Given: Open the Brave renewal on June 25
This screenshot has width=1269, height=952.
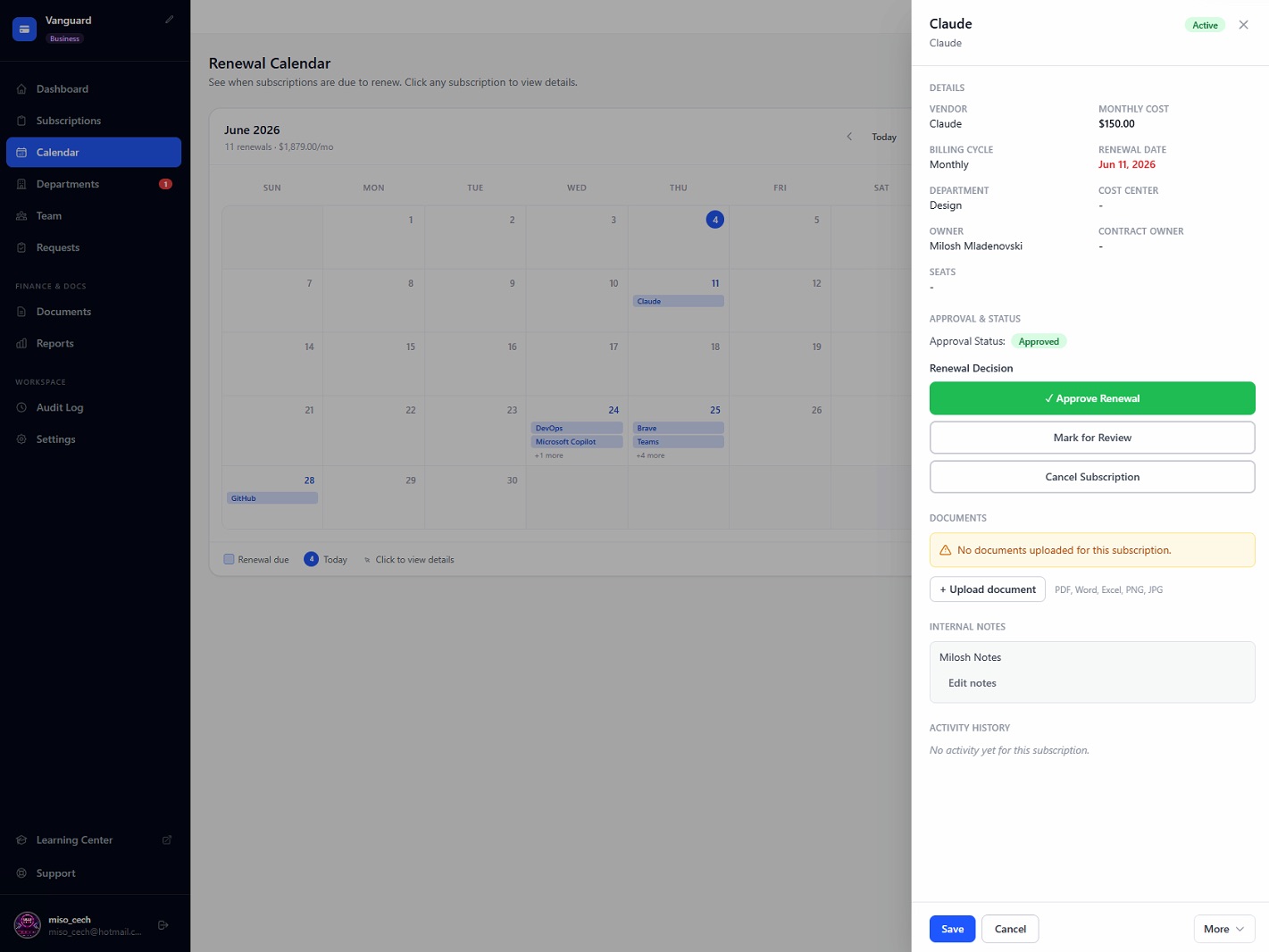Looking at the screenshot, I should coord(679,428).
